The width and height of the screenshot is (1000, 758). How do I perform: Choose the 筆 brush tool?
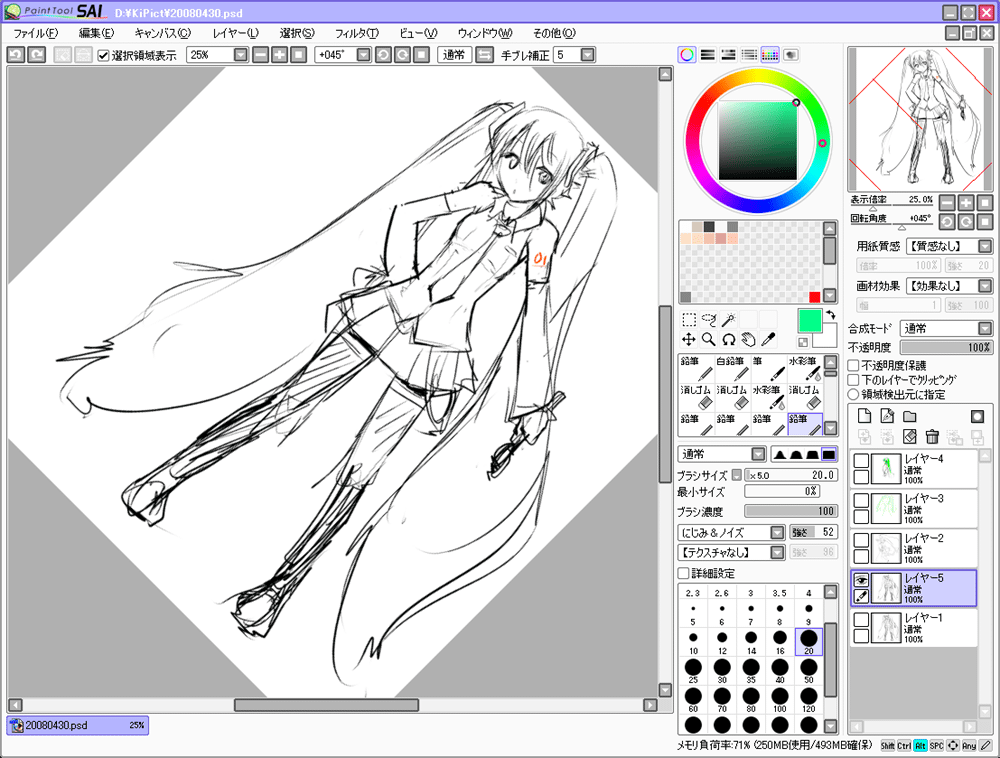768,368
